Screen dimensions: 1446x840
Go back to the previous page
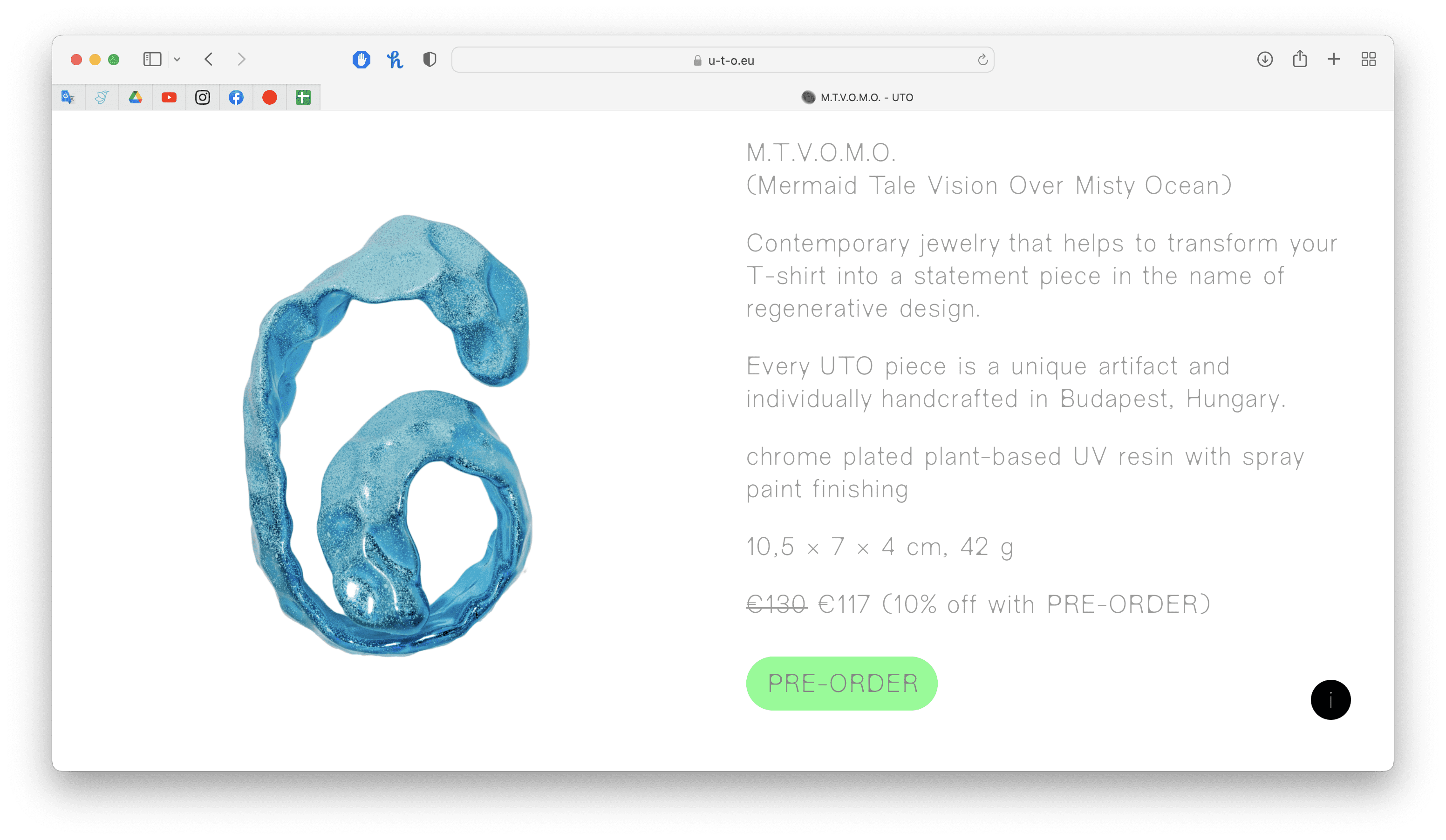(x=209, y=59)
